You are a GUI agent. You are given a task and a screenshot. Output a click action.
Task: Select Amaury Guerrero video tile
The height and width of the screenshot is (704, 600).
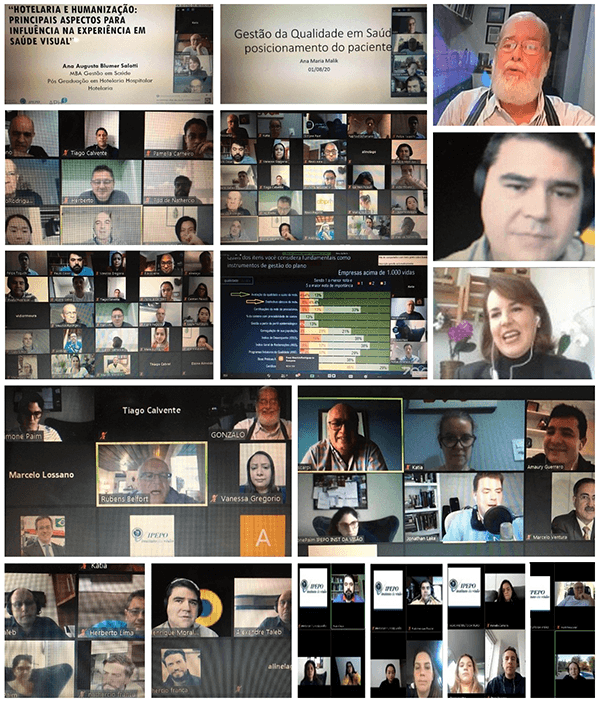(x=560, y=435)
